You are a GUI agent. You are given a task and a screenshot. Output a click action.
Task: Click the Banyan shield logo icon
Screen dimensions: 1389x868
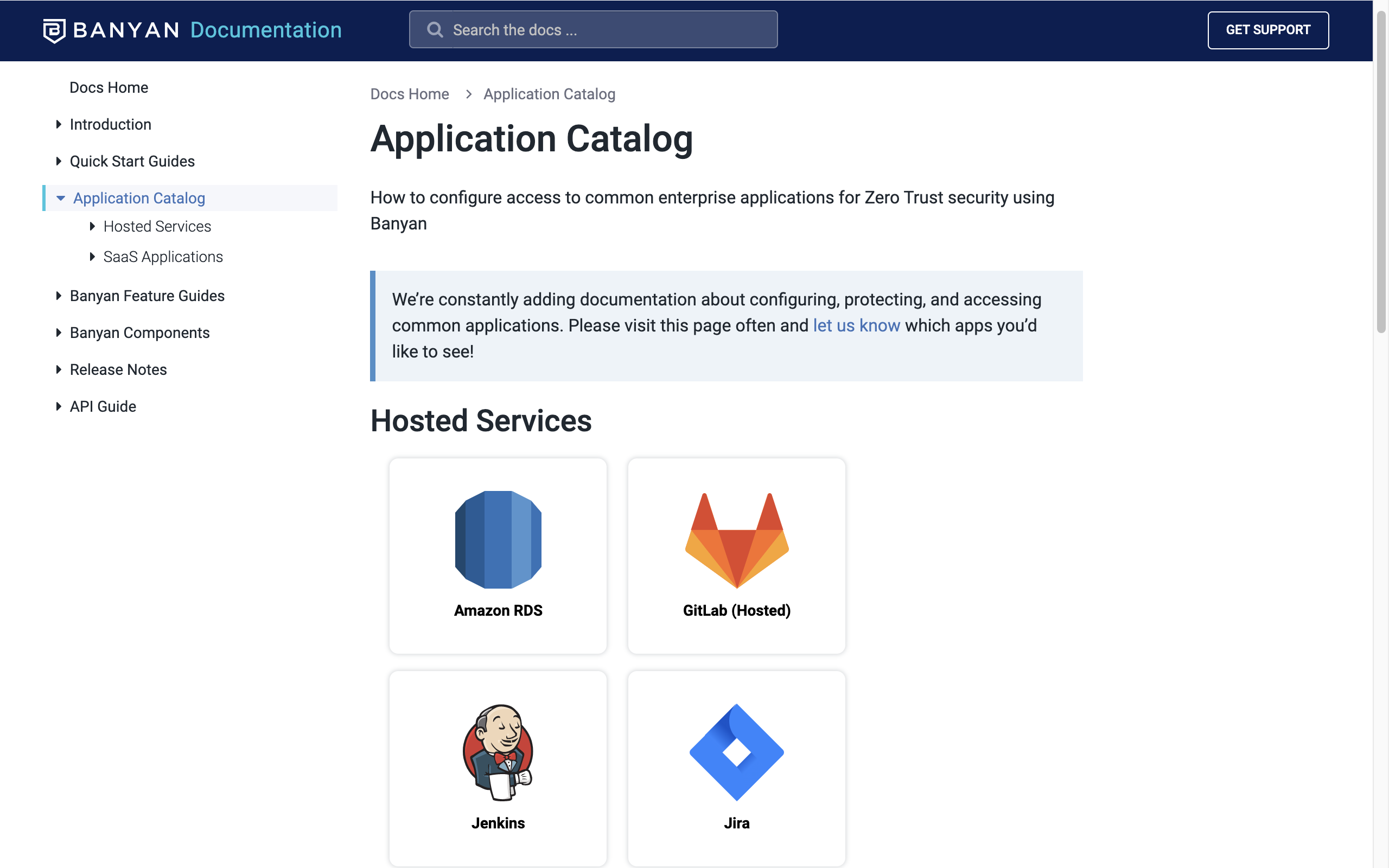[54, 30]
